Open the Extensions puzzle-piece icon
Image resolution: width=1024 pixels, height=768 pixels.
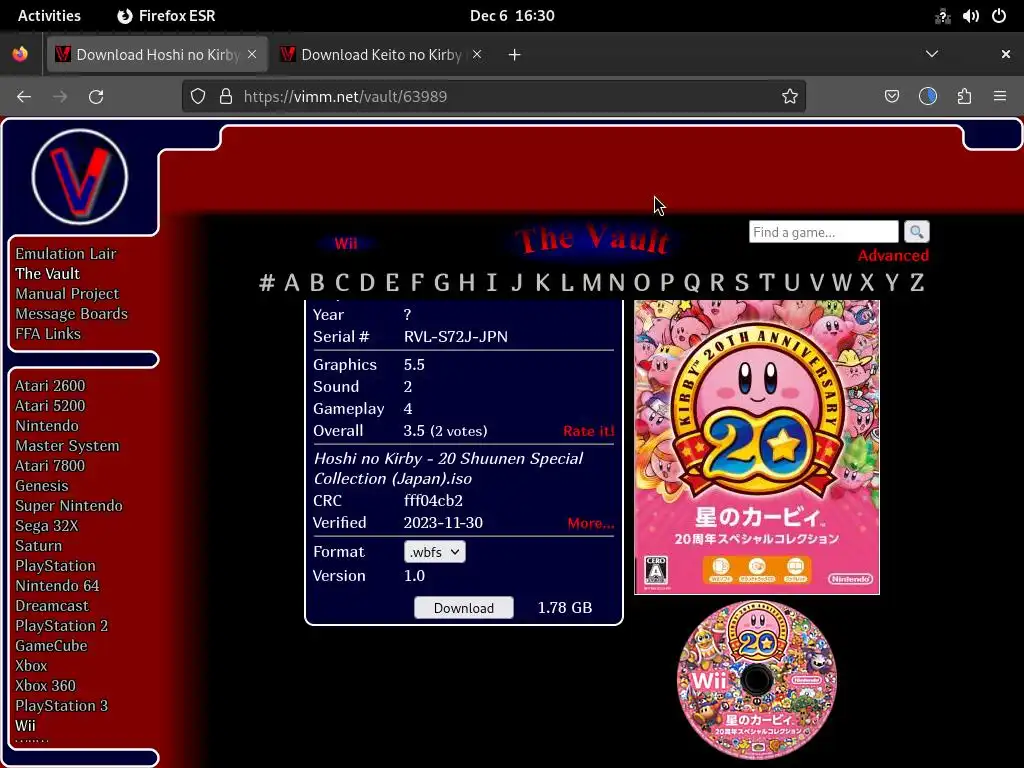(964, 97)
